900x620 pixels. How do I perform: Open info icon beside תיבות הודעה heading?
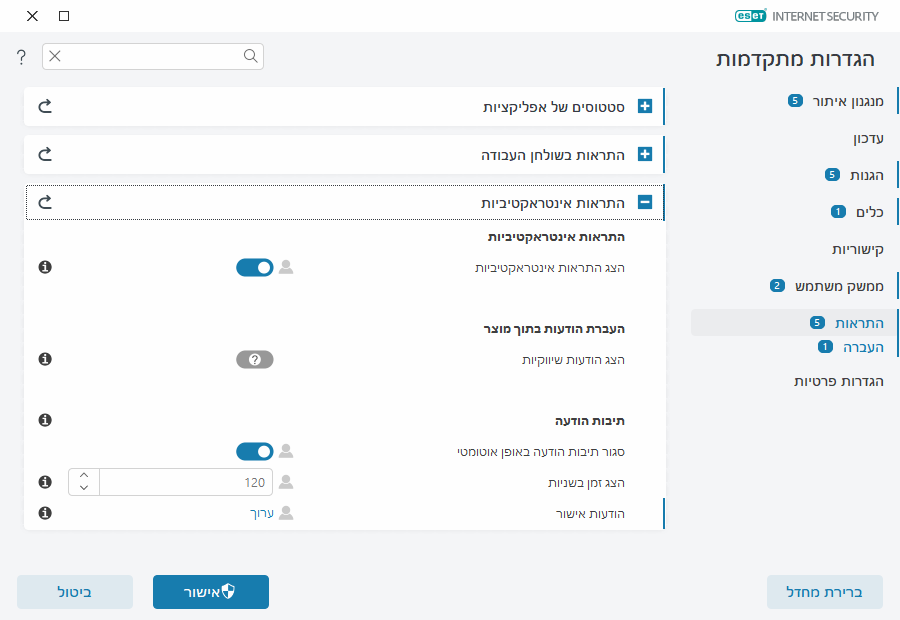45,420
